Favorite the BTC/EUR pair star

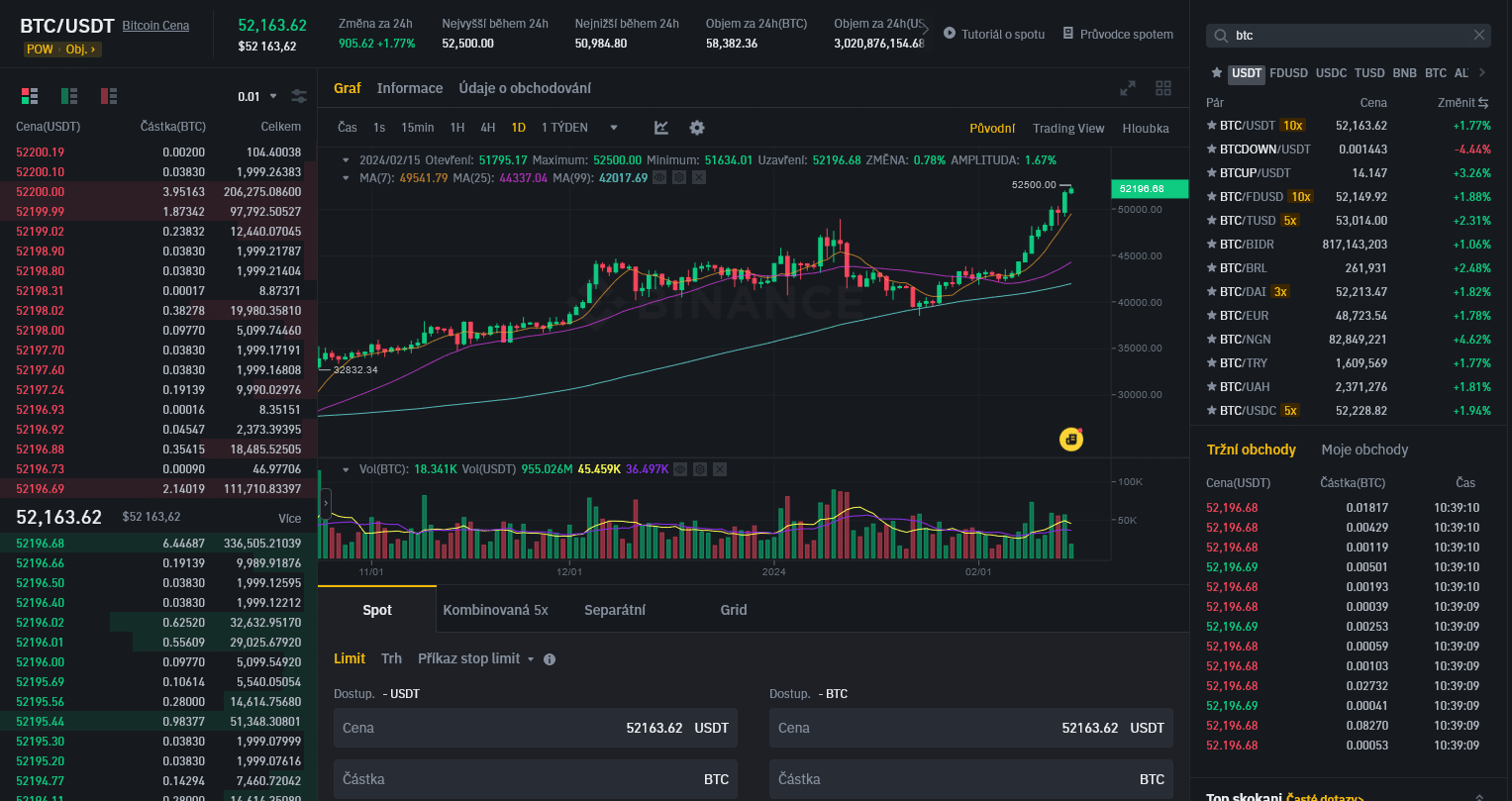point(1210,315)
